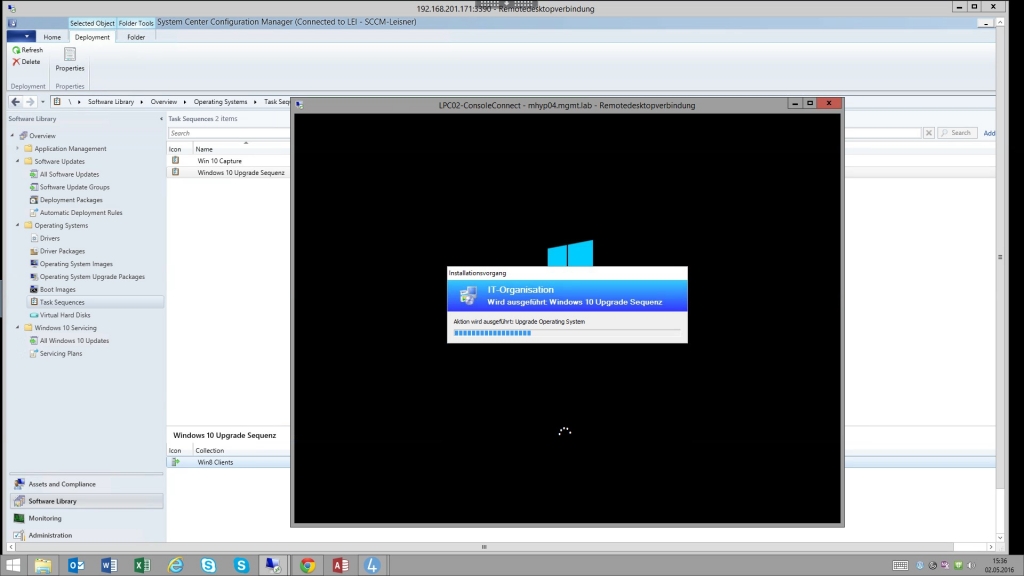Open Assets and Compliance workspace

(x=87, y=484)
